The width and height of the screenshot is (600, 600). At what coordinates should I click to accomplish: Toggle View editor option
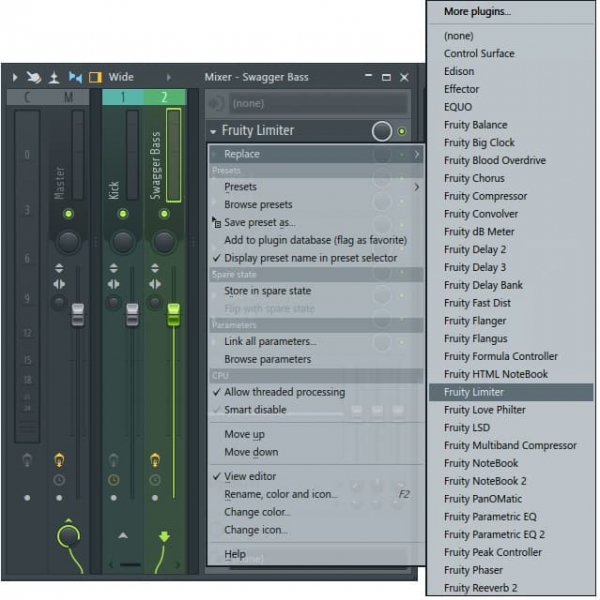pyautogui.click(x=317, y=476)
